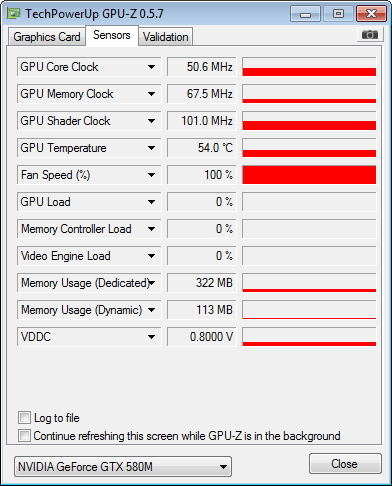Viewport: 392px width, 486px height.
Task: Click the Fan Speed red graph bar
Action: tap(309, 175)
